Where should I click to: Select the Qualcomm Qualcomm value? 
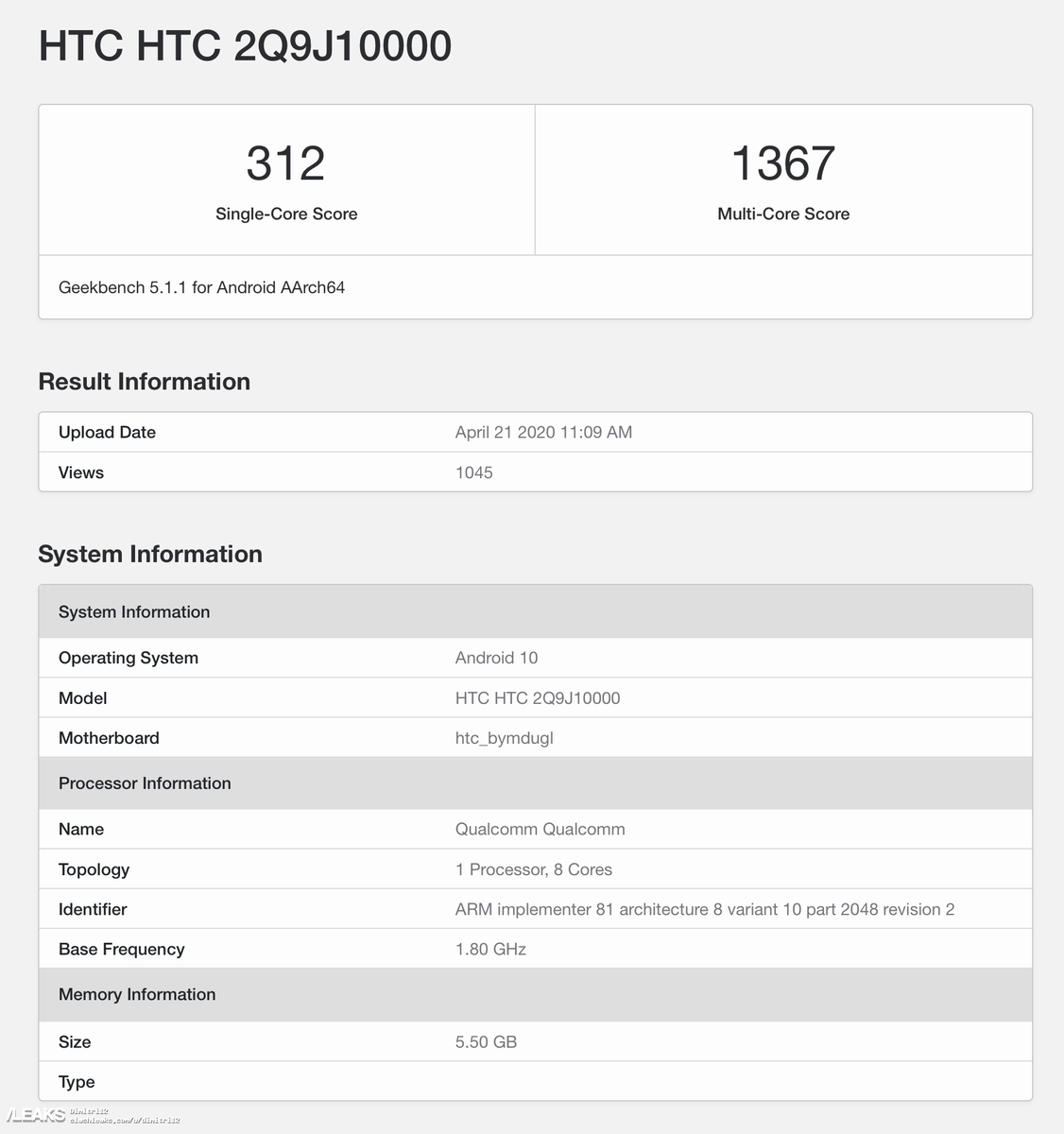click(541, 829)
